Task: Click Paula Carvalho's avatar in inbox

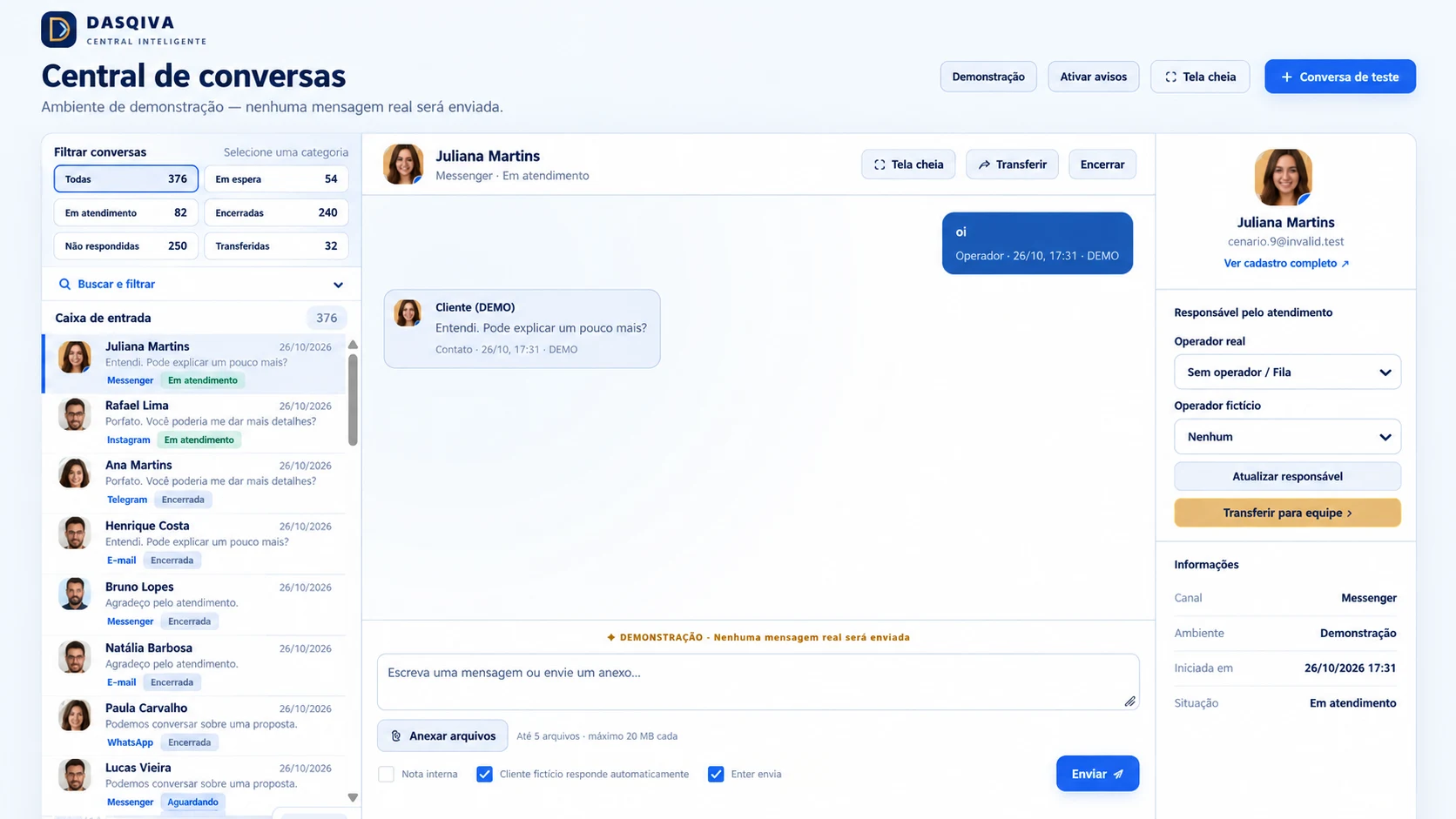Action: pyautogui.click(x=75, y=715)
